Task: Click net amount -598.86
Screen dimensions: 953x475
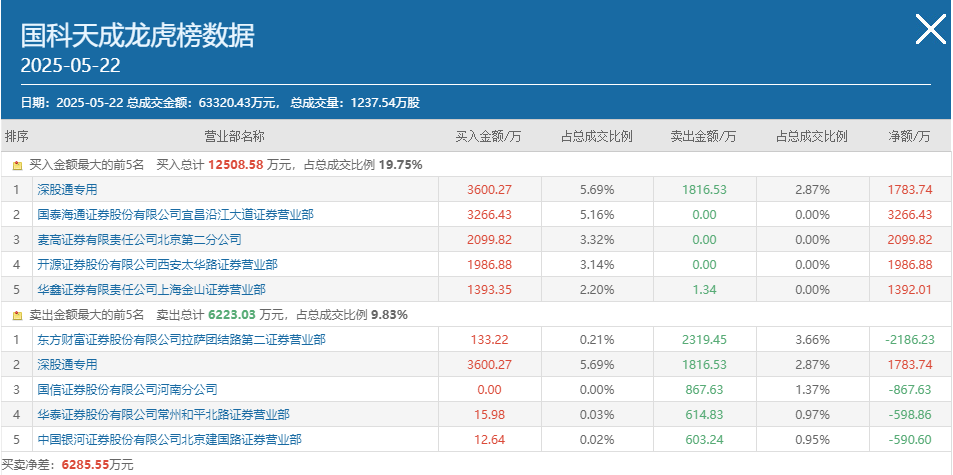Action: point(909,415)
